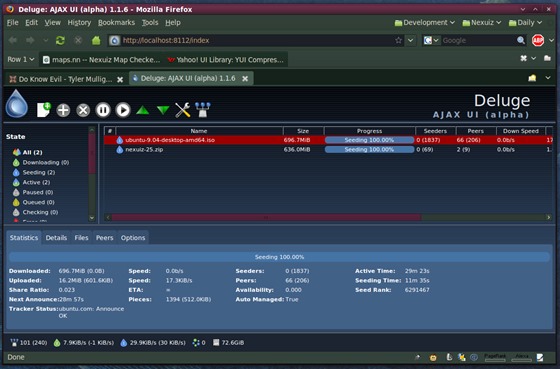Filter by Paused (0) state
The image size is (560, 369).
[x=33, y=192]
